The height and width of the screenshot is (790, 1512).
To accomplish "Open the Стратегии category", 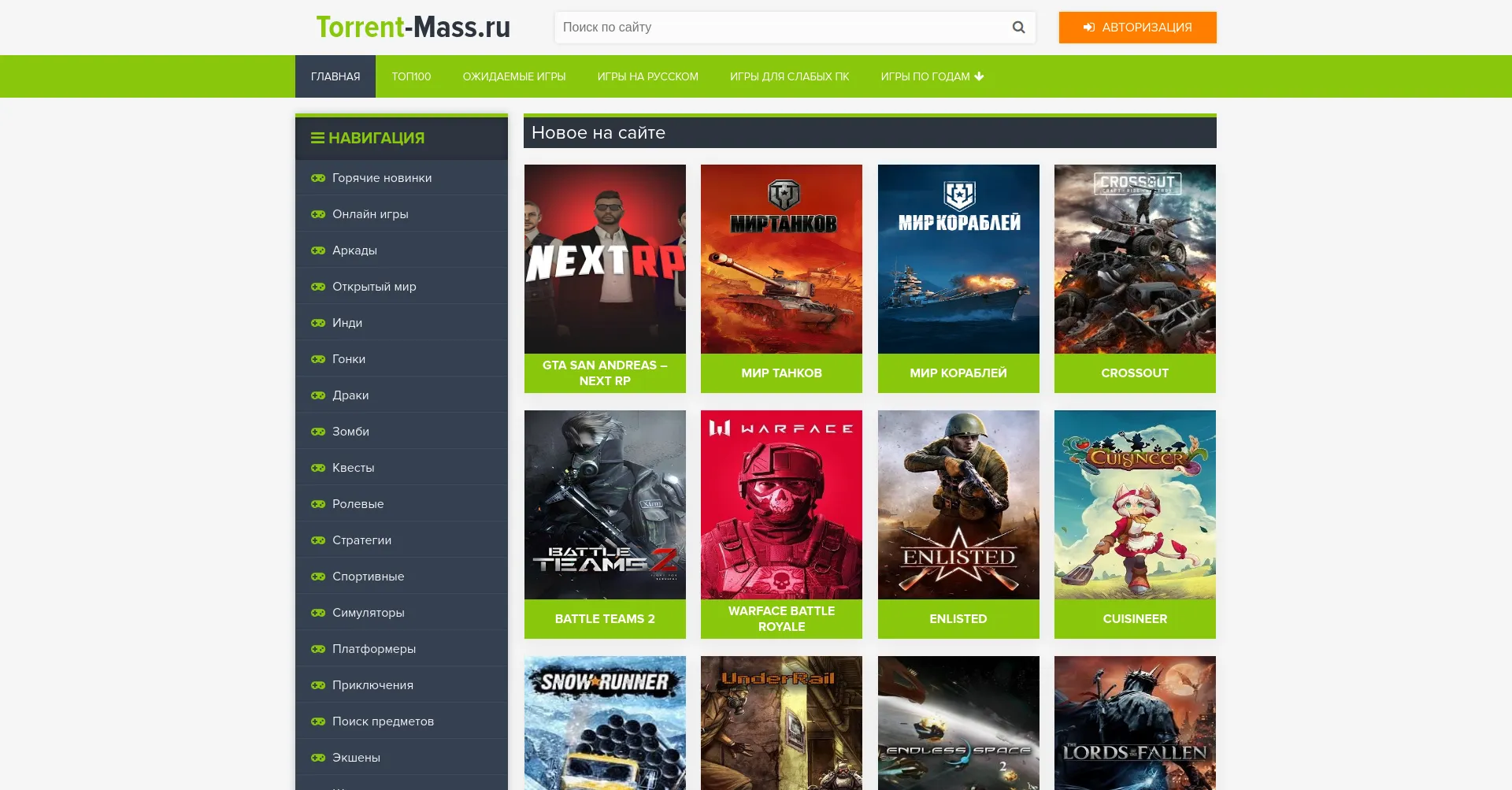I will [x=402, y=540].
